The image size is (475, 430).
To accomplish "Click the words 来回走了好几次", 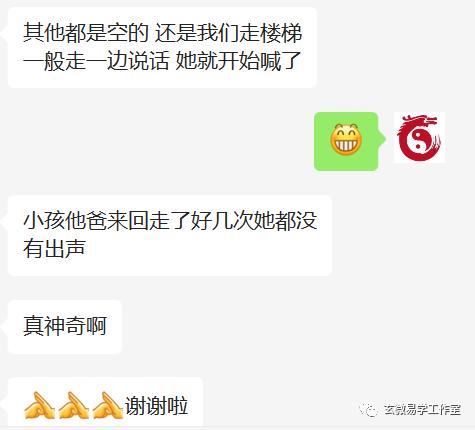I will (180, 221).
